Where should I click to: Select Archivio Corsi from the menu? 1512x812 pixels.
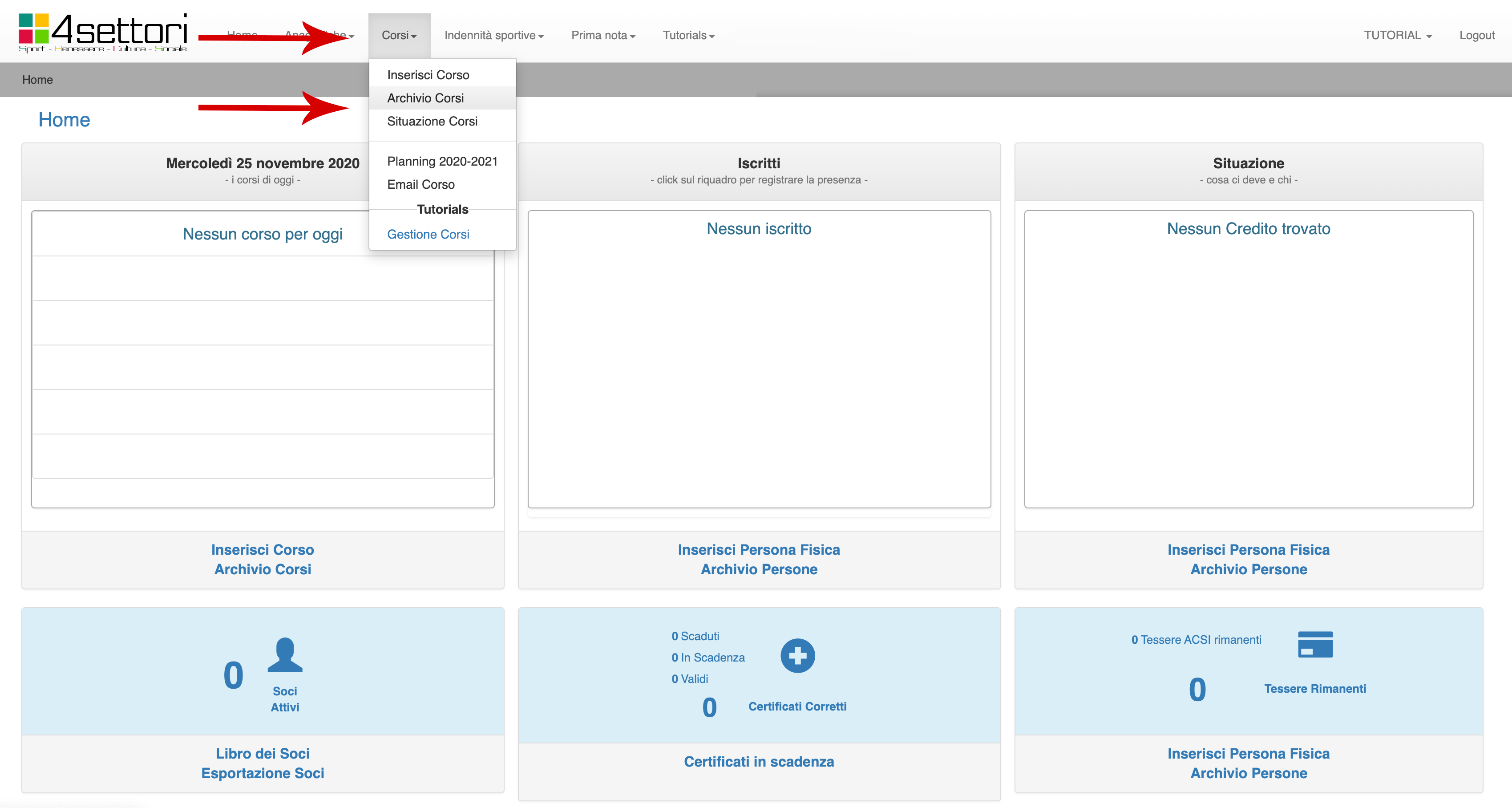425,98
